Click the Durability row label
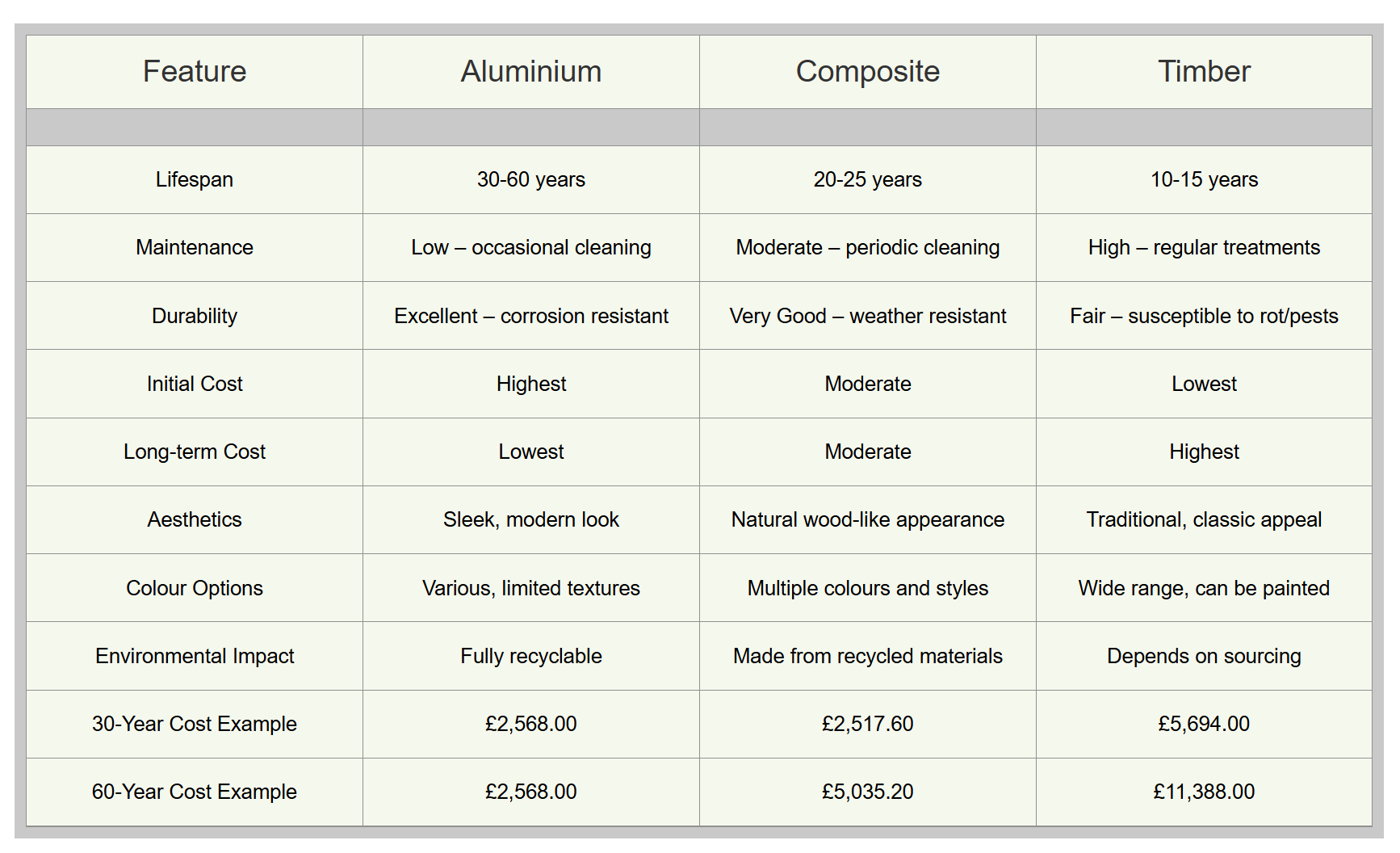 tap(195, 316)
